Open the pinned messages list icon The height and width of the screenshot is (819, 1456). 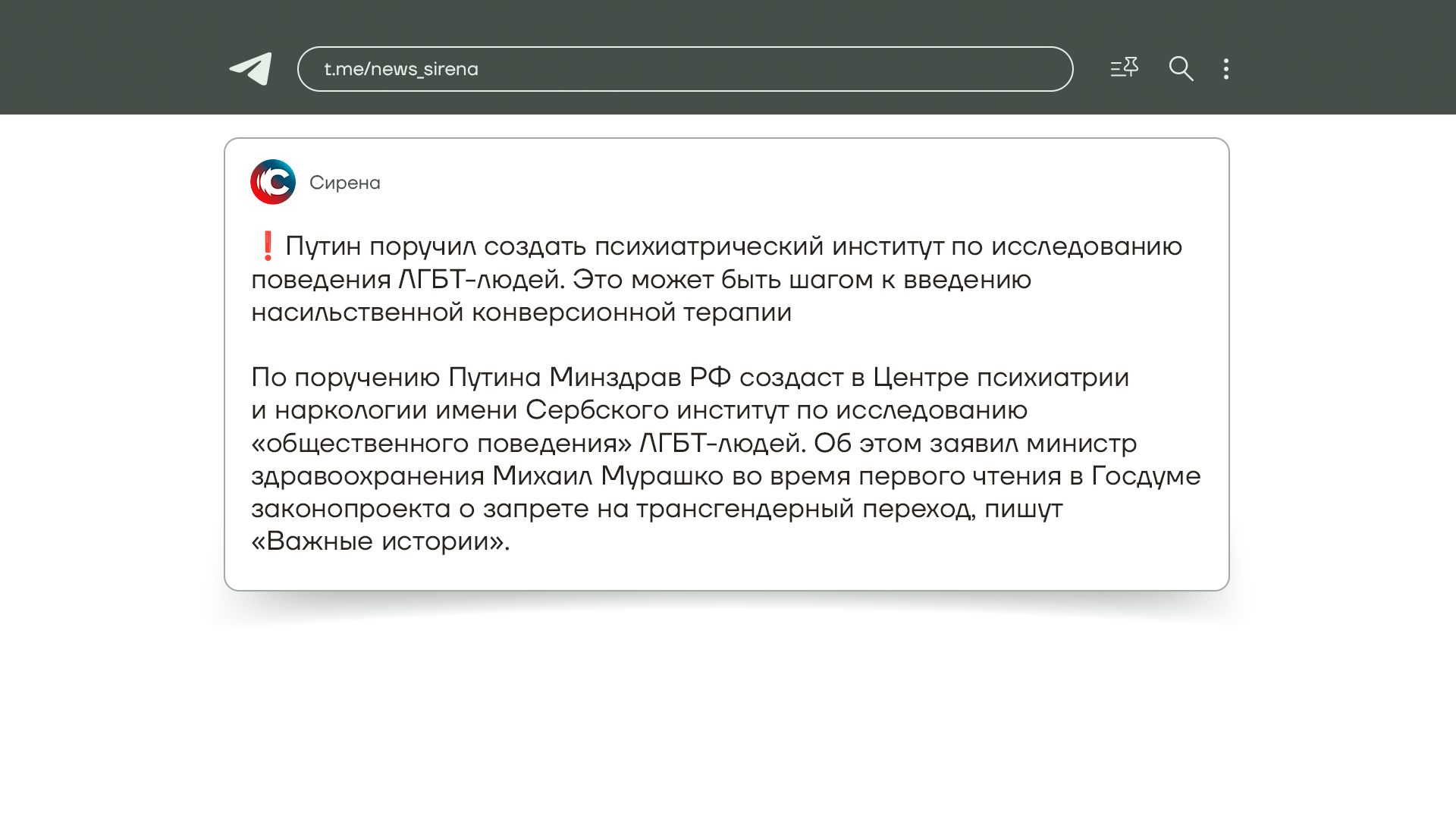1124,68
